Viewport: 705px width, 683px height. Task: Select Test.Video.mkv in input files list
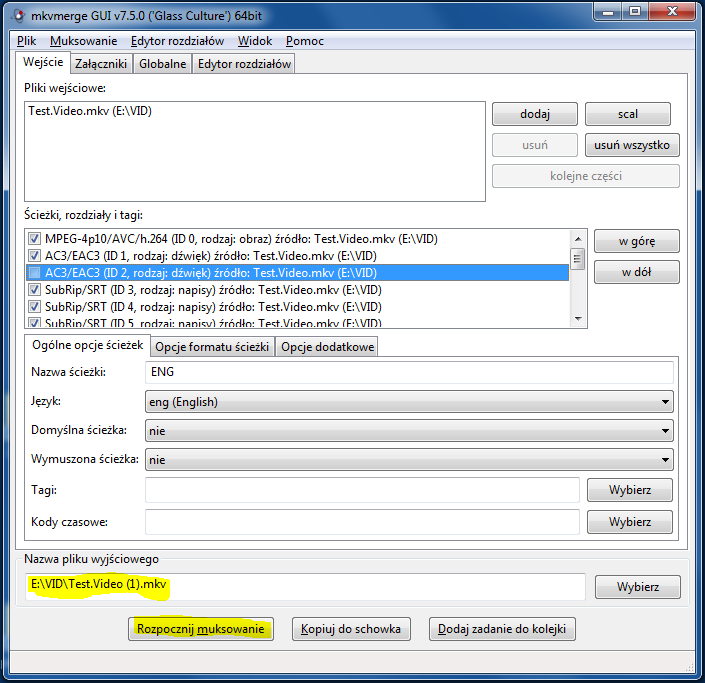click(x=90, y=111)
